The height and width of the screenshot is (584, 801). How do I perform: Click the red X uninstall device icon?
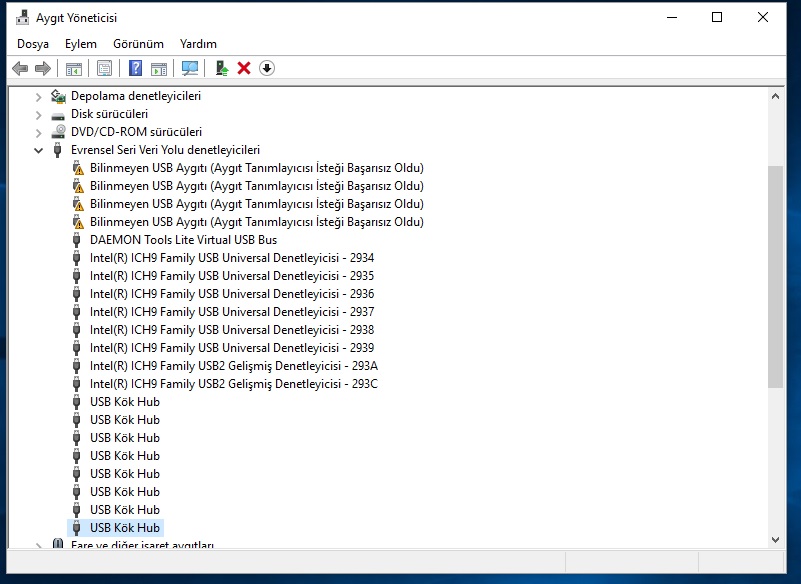[x=244, y=68]
